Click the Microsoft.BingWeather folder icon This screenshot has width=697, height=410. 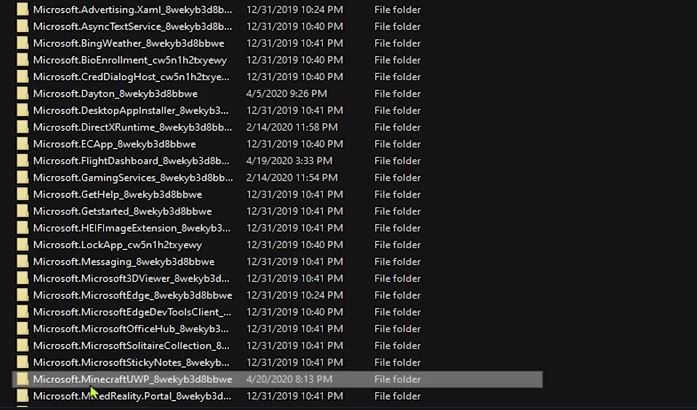[x=23, y=43]
